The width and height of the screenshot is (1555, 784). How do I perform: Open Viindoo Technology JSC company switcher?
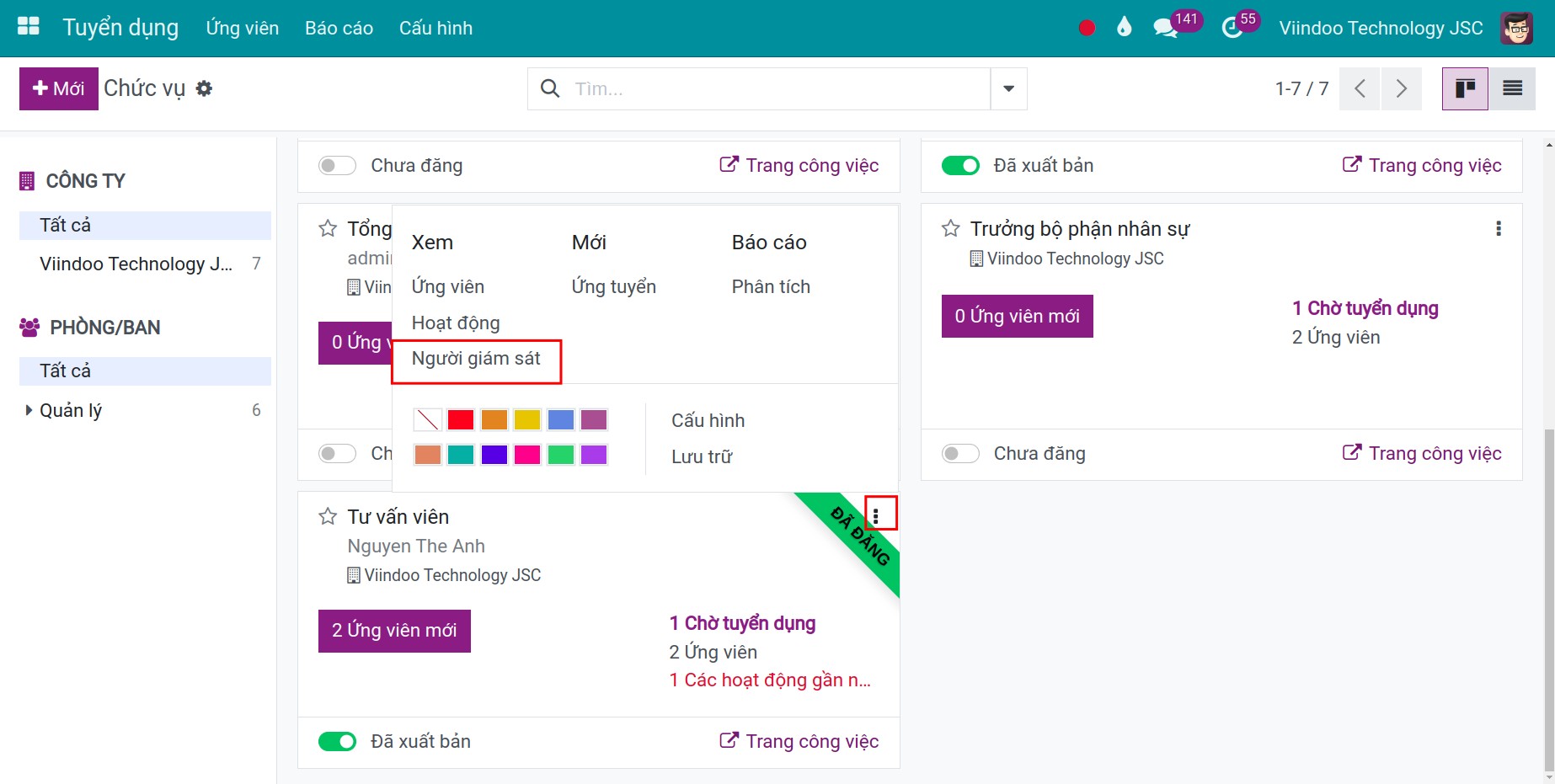pyautogui.click(x=1381, y=28)
